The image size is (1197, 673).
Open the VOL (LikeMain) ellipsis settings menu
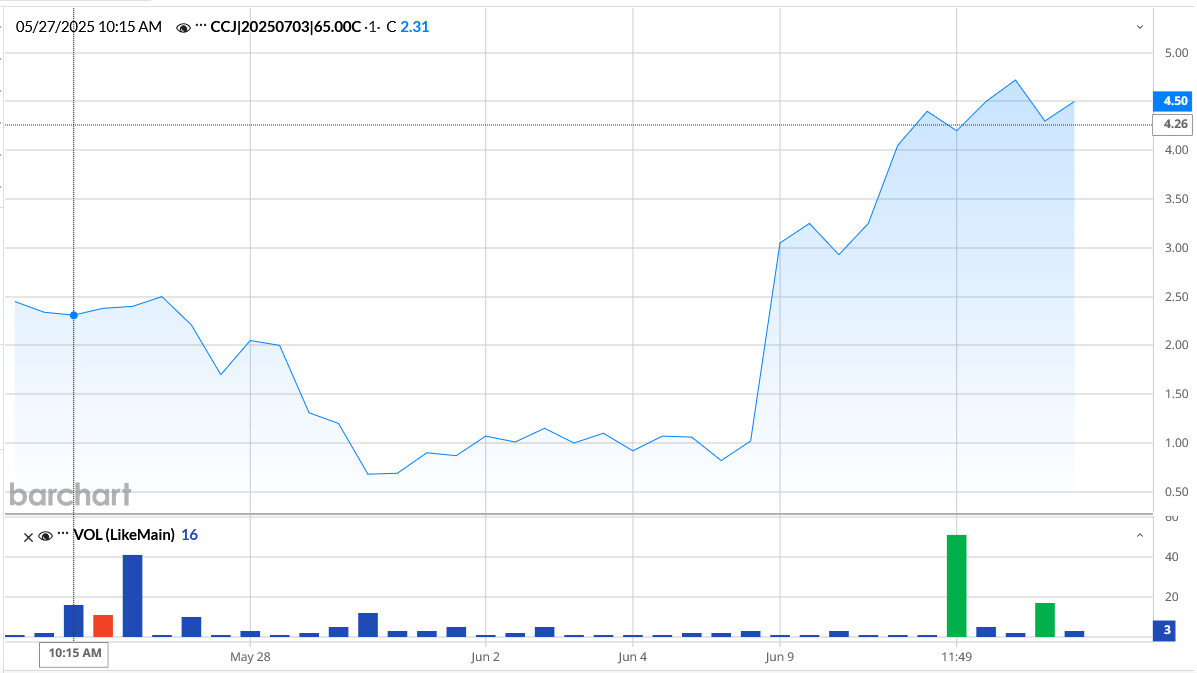click(62, 535)
